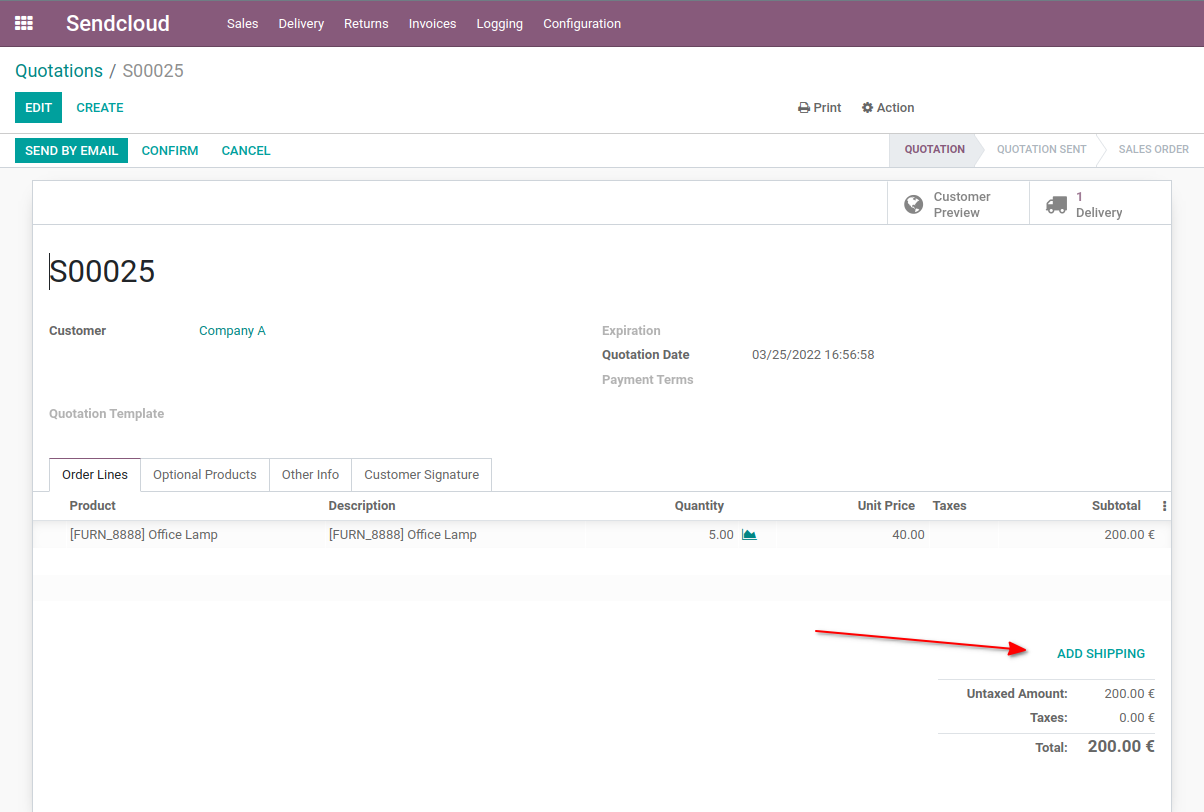1204x812 pixels.
Task: Open the Action dropdown
Action: [888, 108]
